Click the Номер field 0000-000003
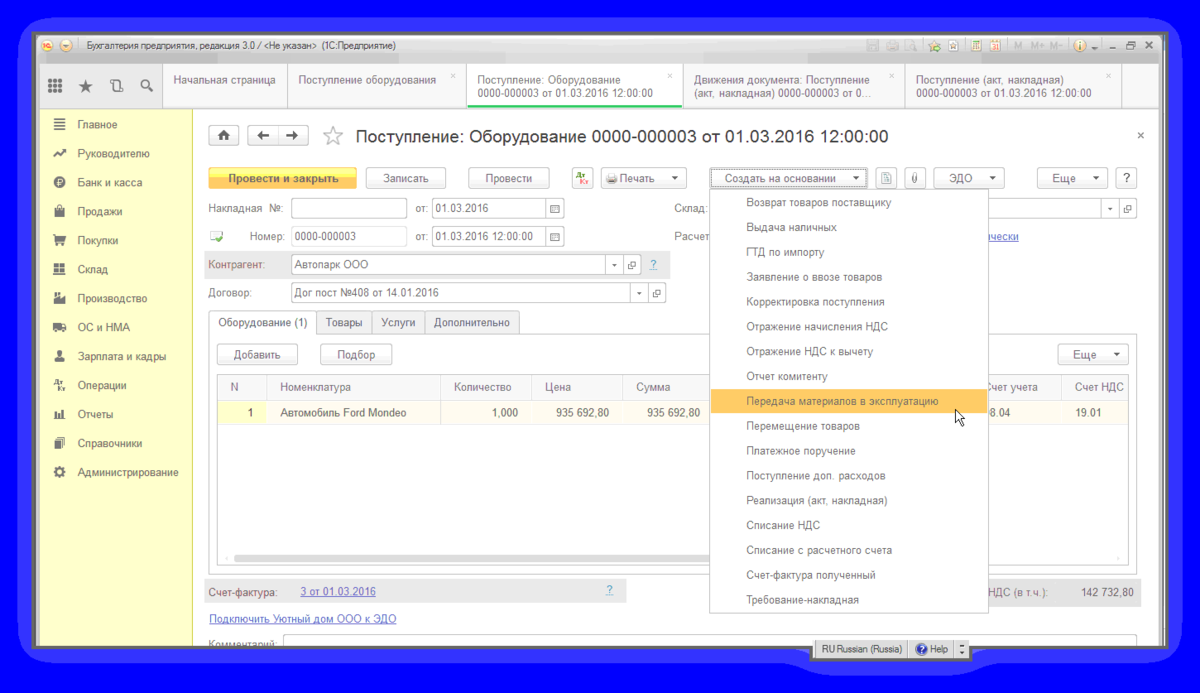The image size is (1200, 693). (x=348, y=237)
